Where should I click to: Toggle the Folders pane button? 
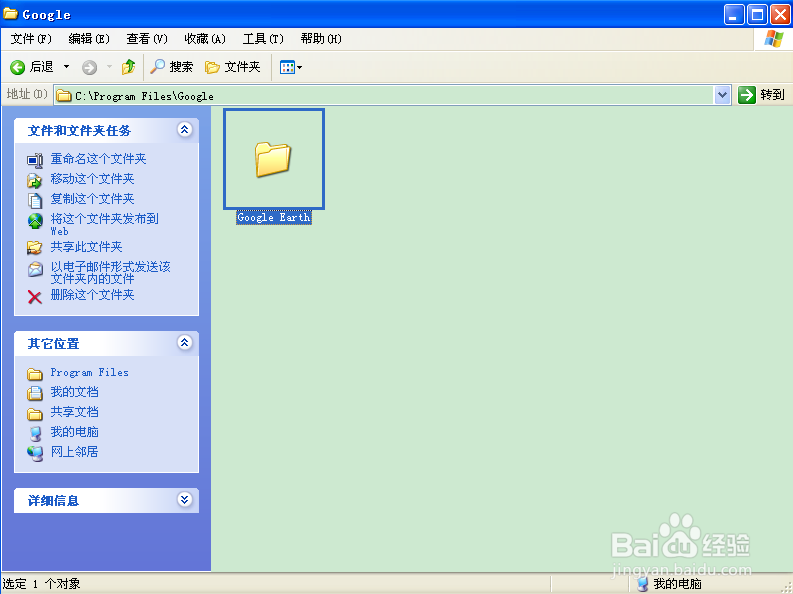(x=233, y=67)
